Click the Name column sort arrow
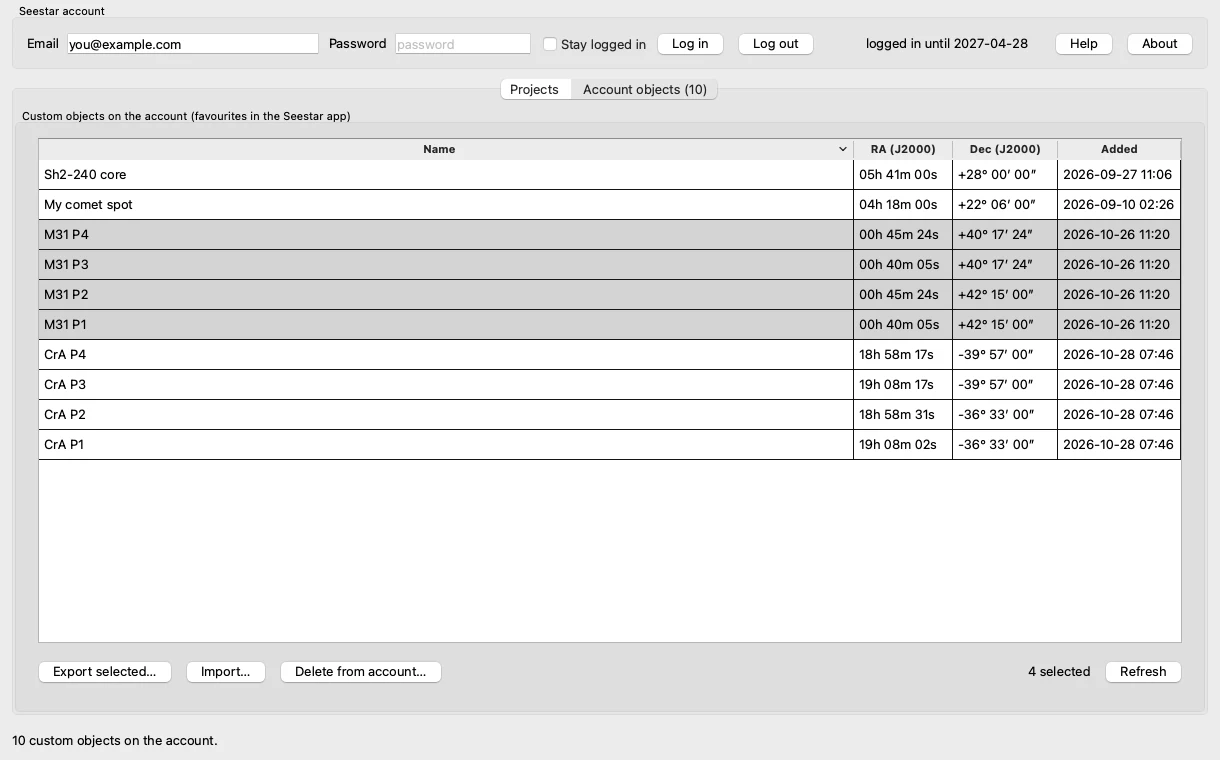Viewport: 1220px width, 760px height. pyautogui.click(x=843, y=149)
